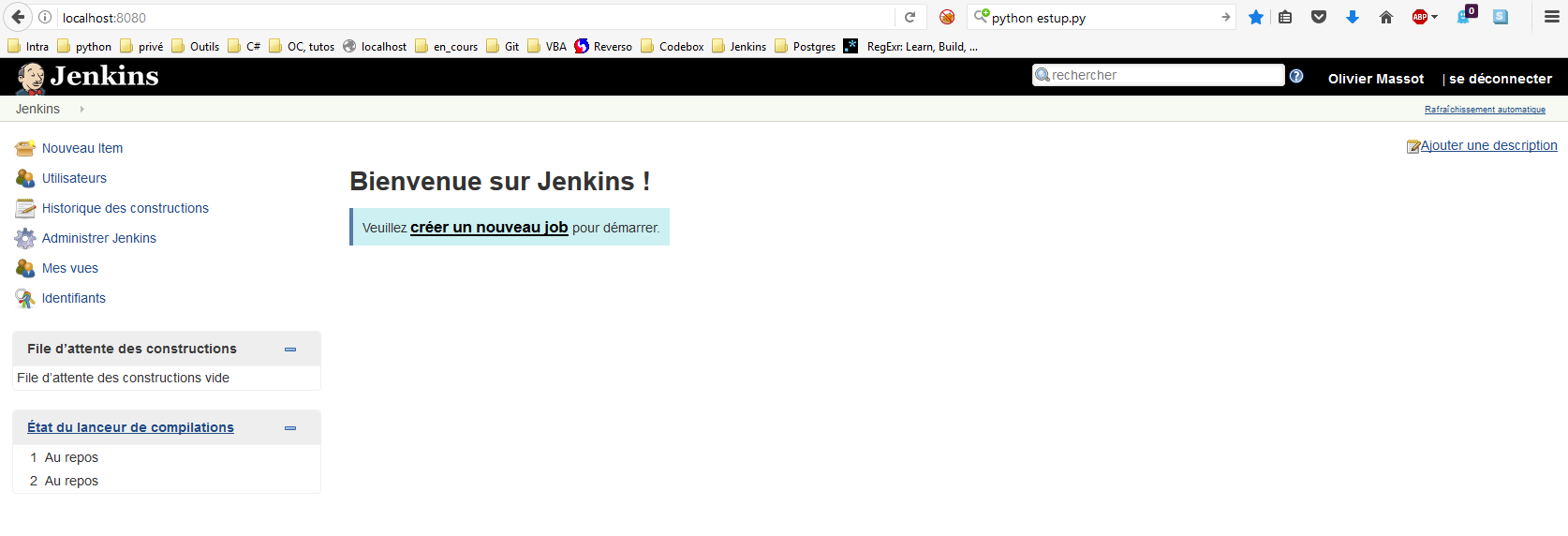Click the Nouveau Item icon
1568x536 pixels.
[25, 148]
